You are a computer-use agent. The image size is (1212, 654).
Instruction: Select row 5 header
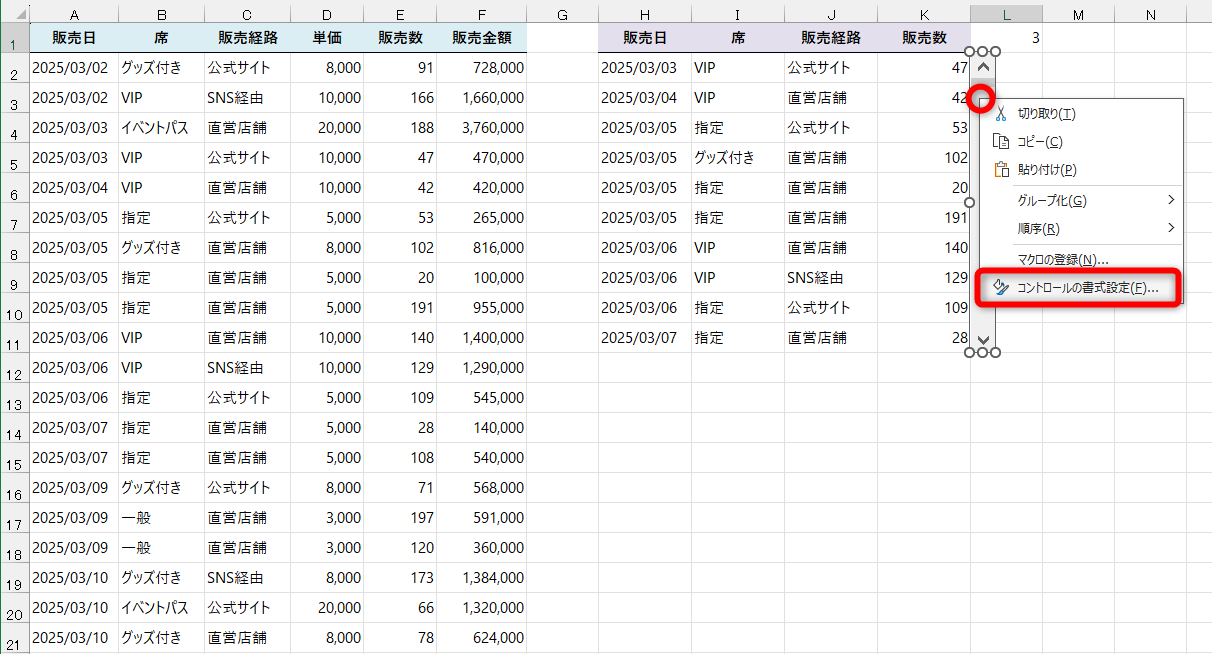coord(14,158)
